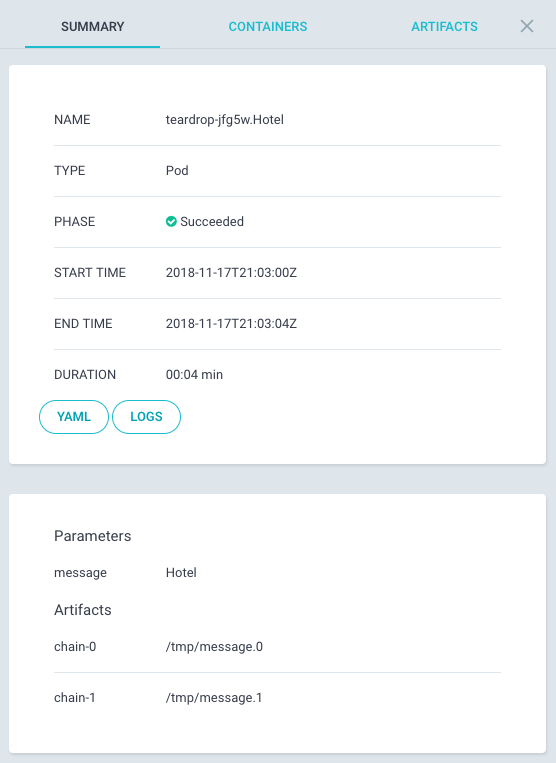Open the Artifacts tab
This screenshot has height=763, width=556.
pos(444,27)
